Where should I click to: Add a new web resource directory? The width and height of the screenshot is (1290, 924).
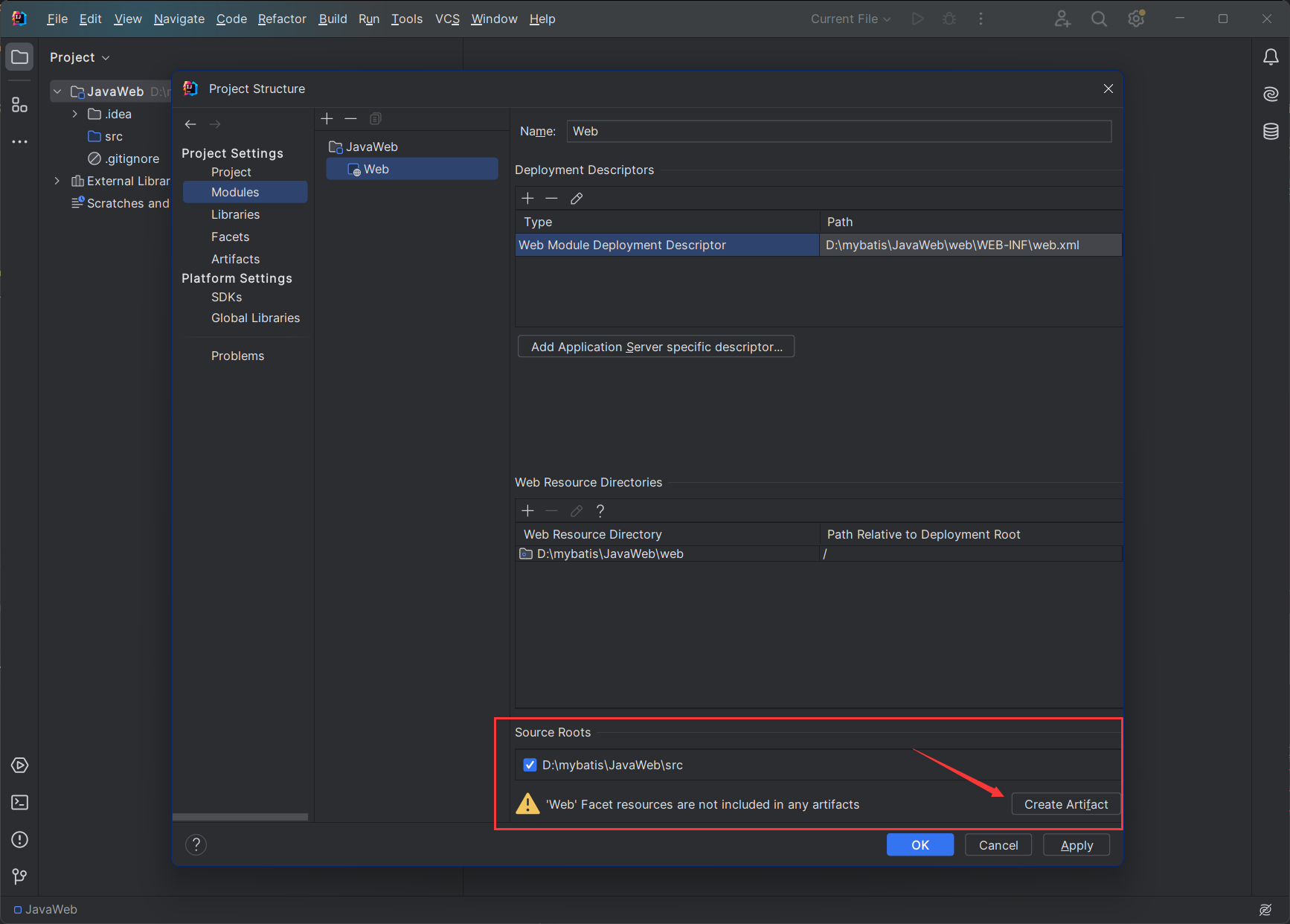[527, 511]
